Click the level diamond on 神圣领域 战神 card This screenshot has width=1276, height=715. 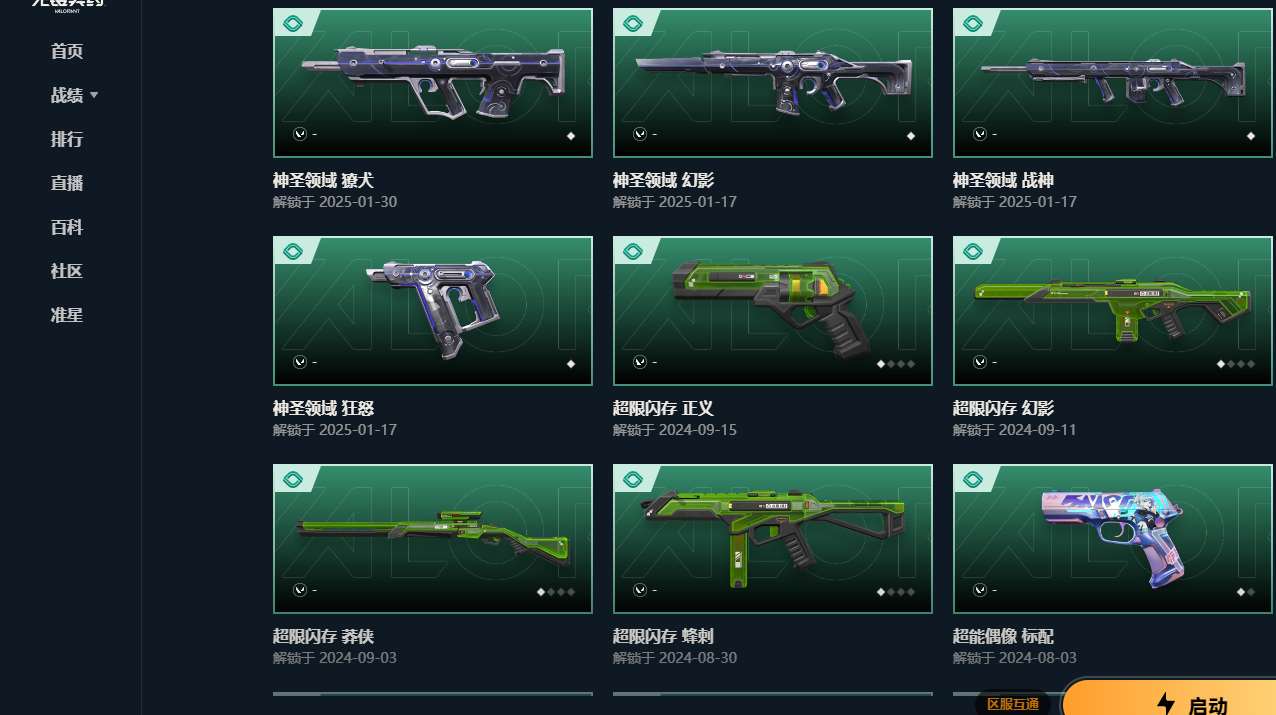[x=1251, y=136]
